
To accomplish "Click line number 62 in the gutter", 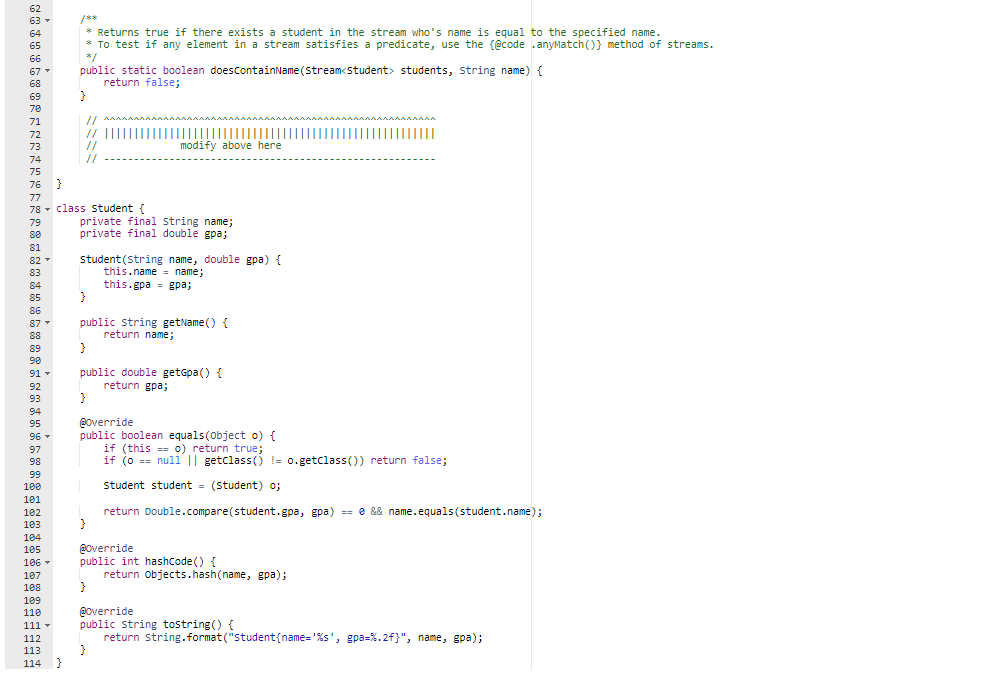I will pos(35,8).
